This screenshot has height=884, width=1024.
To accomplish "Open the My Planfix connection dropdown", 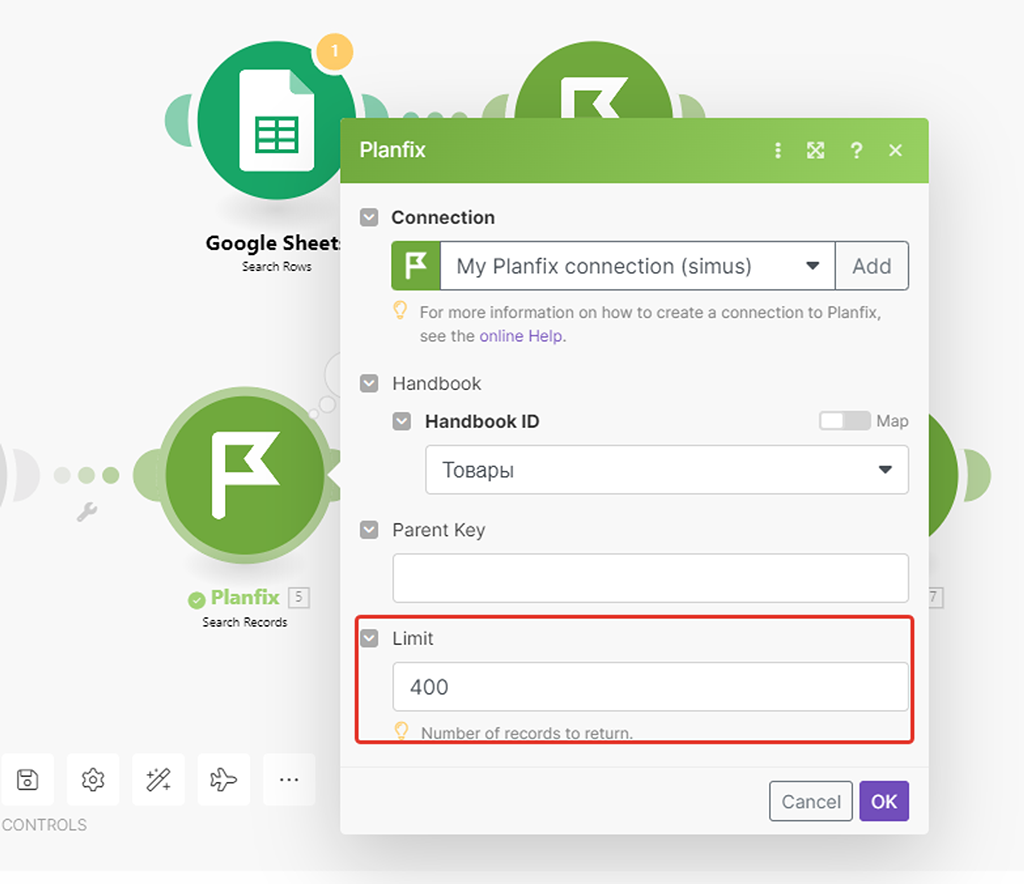I will 637,266.
